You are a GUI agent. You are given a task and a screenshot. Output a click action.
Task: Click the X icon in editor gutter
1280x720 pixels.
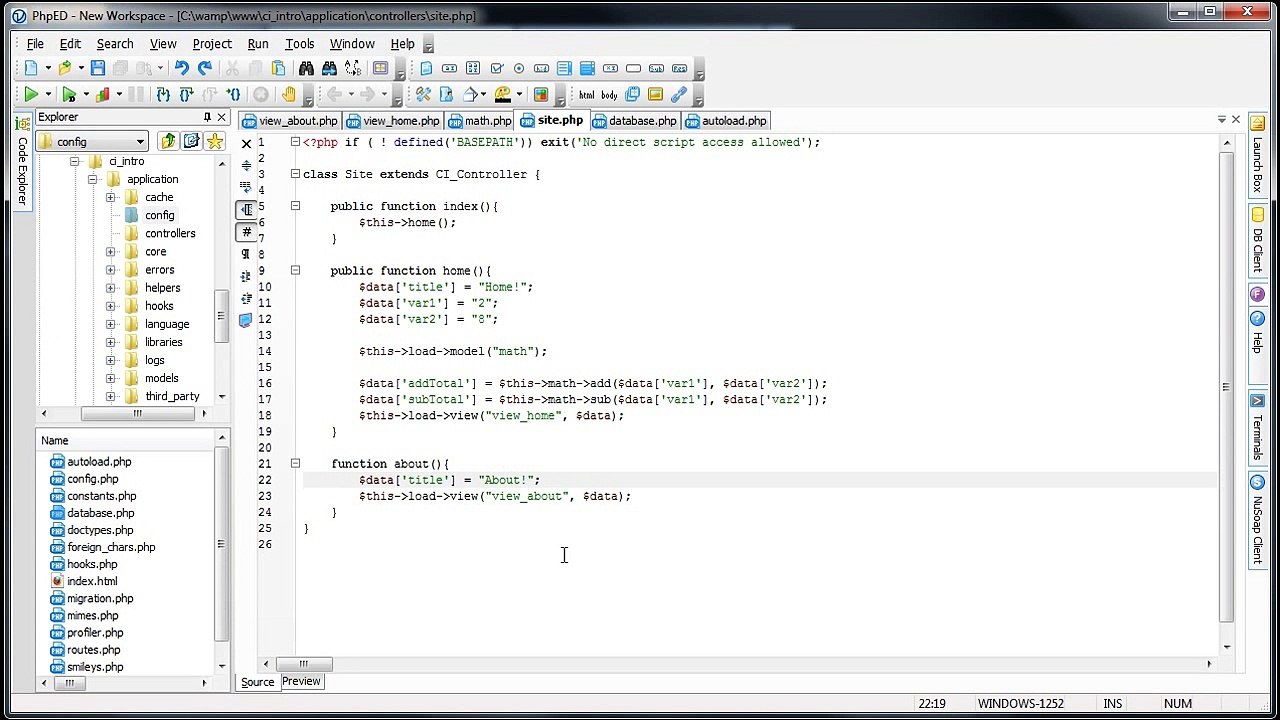click(246, 143)
